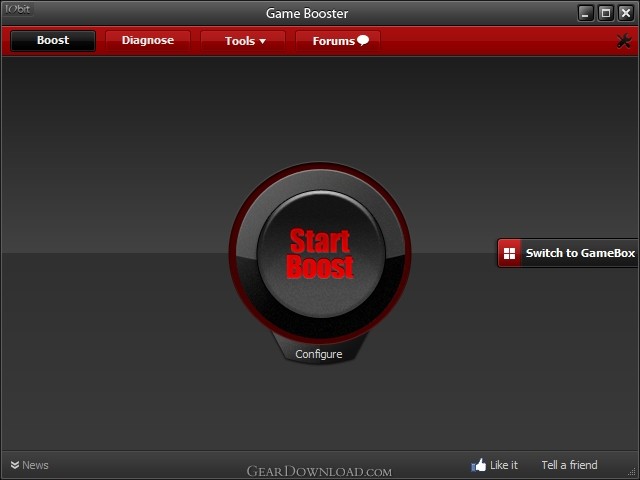The height and width of the screenshot is (480, 640).
Task: Maximize the Game Booster window
Action: click(x=606, y=13)
